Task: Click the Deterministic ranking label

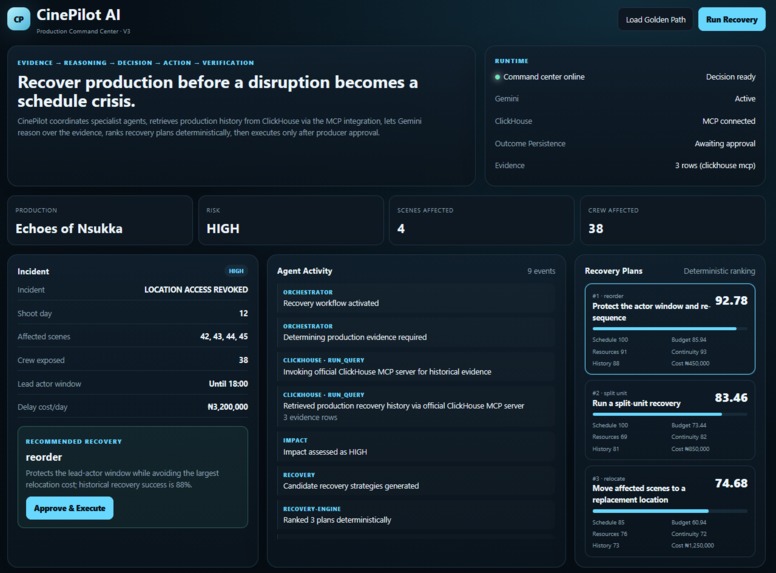Action: coord(719,271)
